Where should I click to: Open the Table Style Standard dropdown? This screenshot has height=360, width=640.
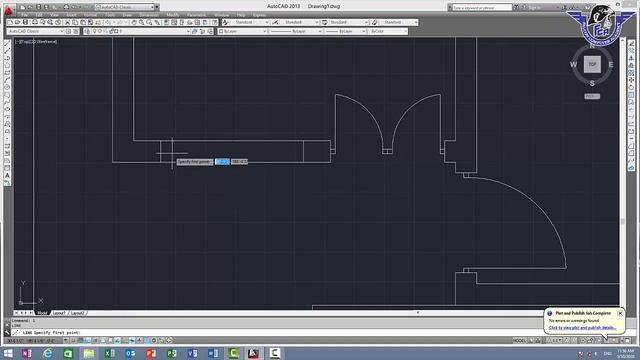349,22
